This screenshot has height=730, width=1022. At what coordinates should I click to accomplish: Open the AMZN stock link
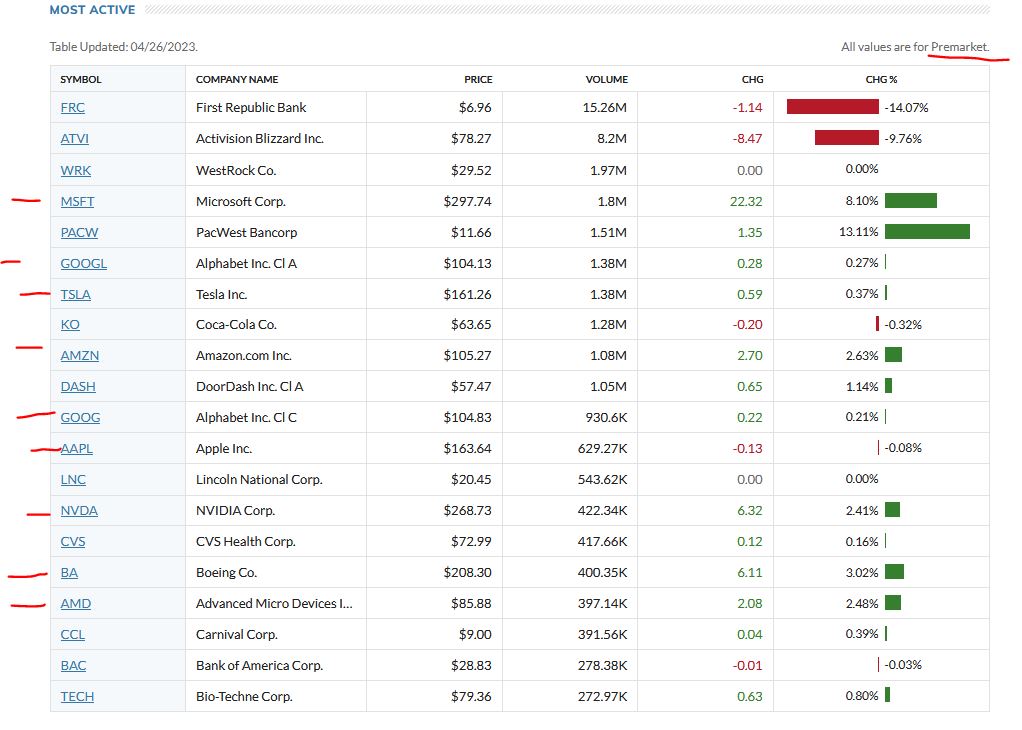point(79,356)
